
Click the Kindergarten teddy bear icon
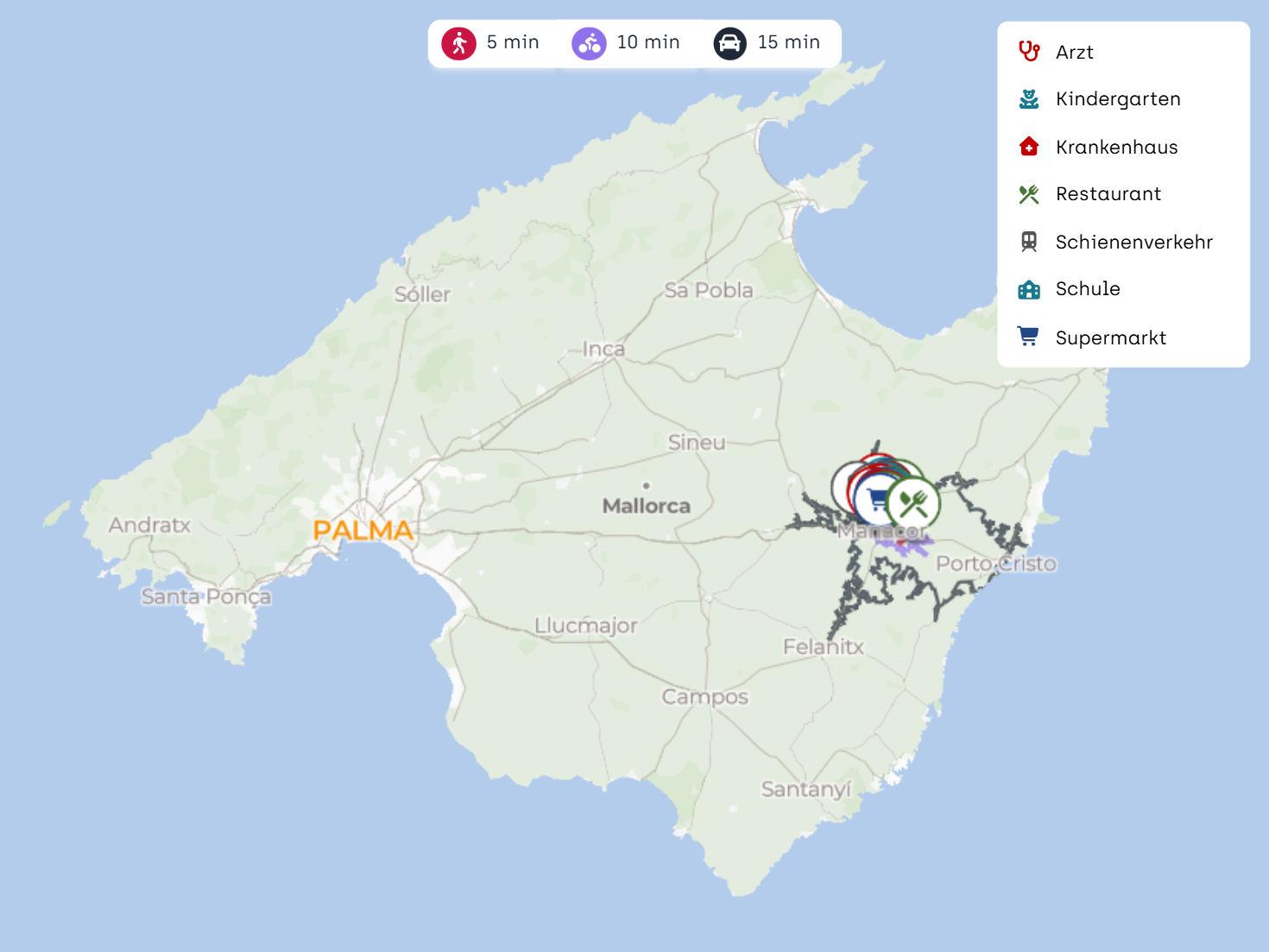click(x=1029, y=99)
